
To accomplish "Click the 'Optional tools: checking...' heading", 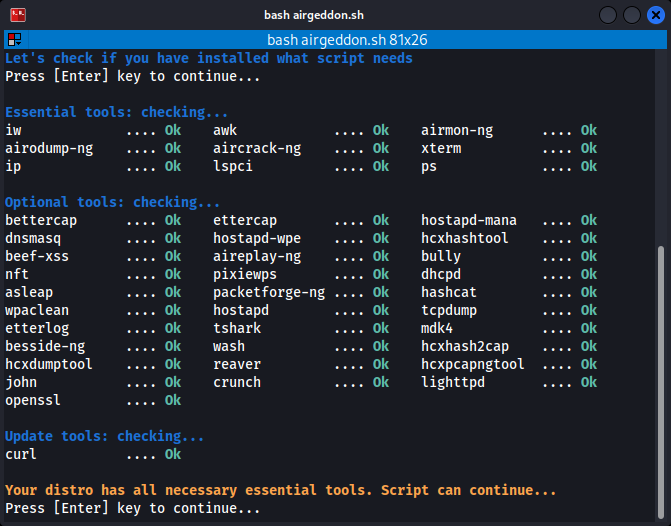I will point(113,202).
